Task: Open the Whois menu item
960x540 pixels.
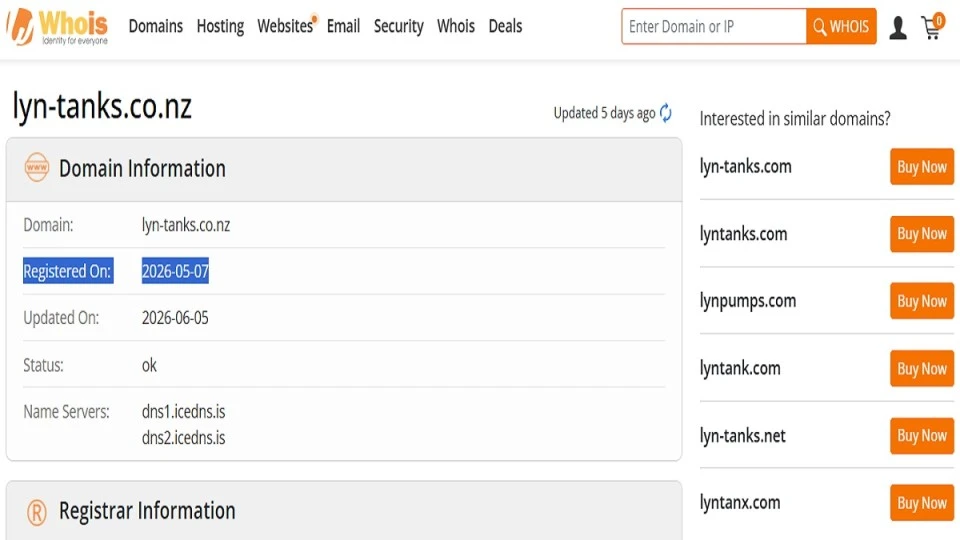Action: [456, 26]
